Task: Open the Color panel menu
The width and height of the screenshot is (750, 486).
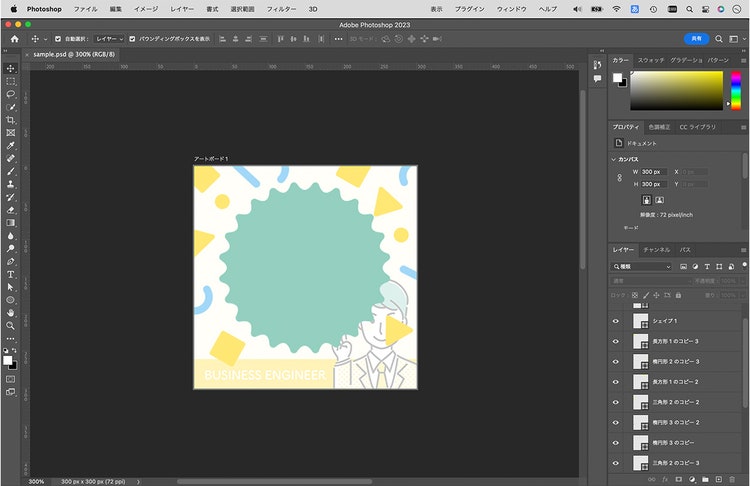Action: coord(743,61)
